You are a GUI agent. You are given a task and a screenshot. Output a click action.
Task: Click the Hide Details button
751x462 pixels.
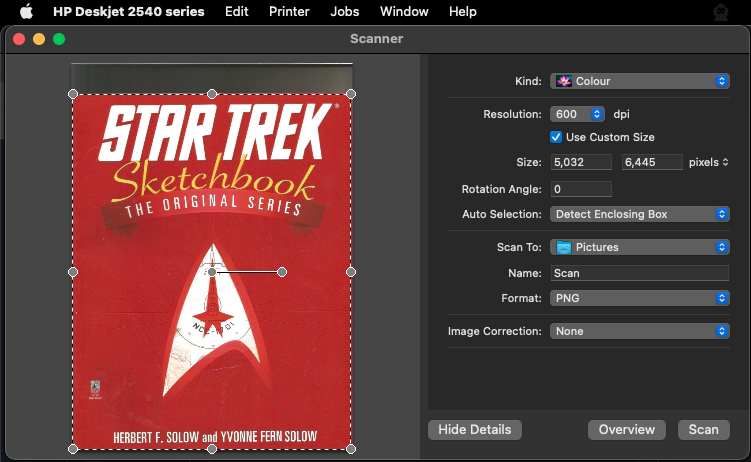475,429
